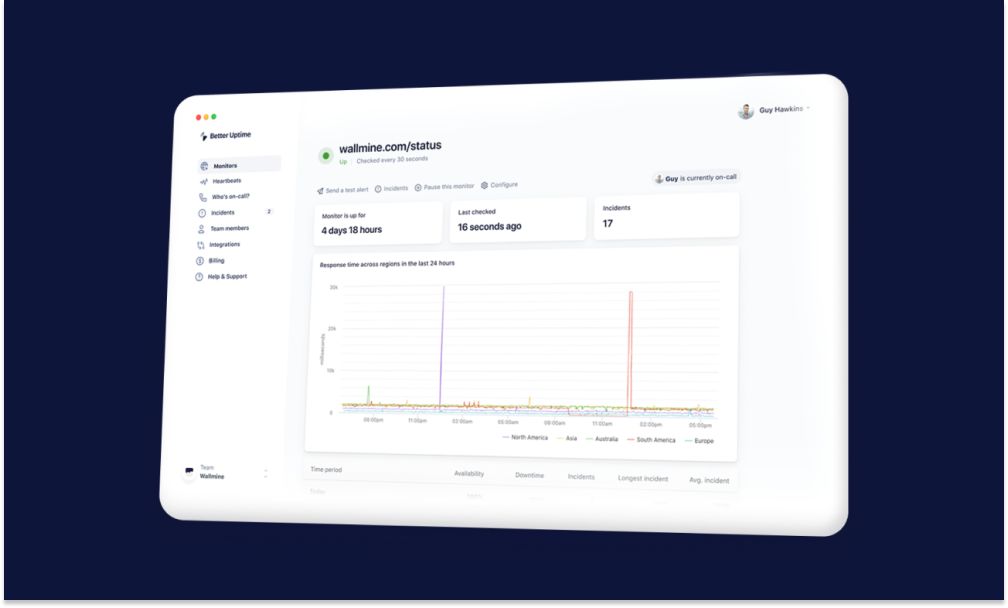Click the tall red spike in the chart

click(x=630, y=350)
